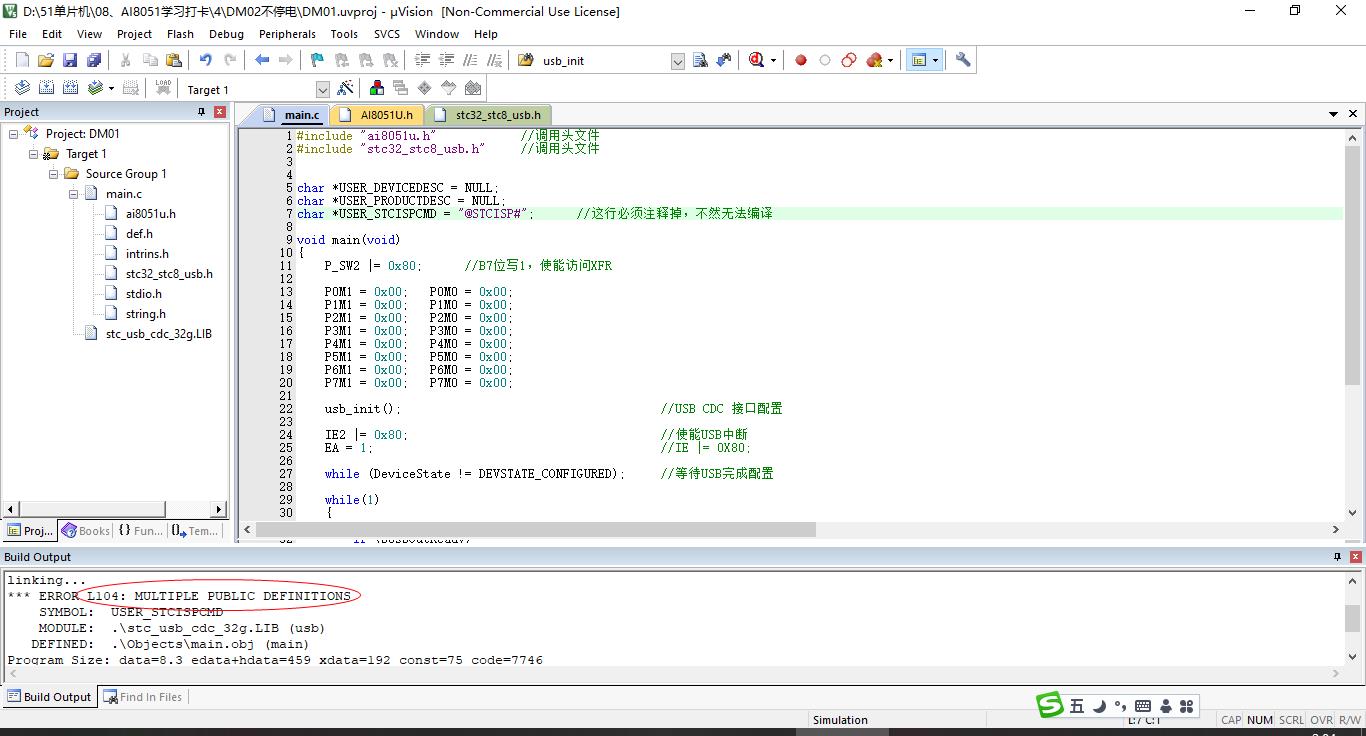This screenshot has width=1366, height=736.
Task: Collapse the Source Group 1 tree node
Action: coord(54,174)
